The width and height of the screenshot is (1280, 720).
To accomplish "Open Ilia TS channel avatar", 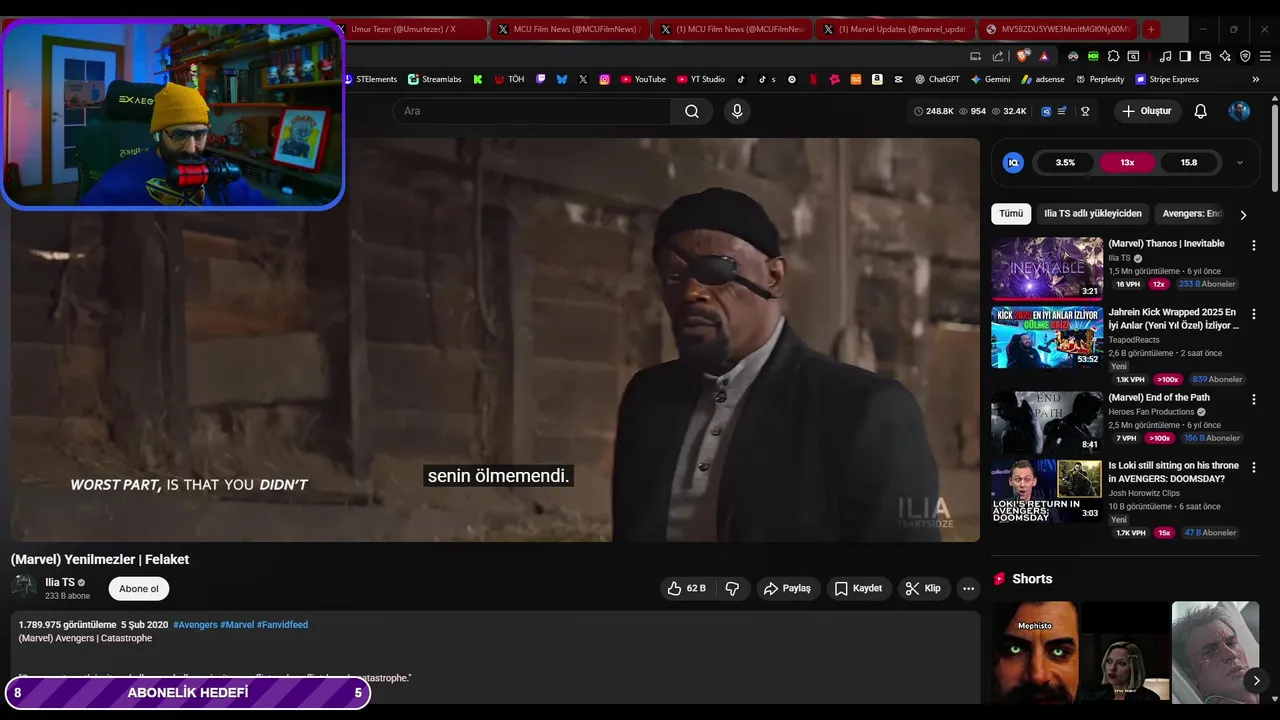I will tap(24, 587).
